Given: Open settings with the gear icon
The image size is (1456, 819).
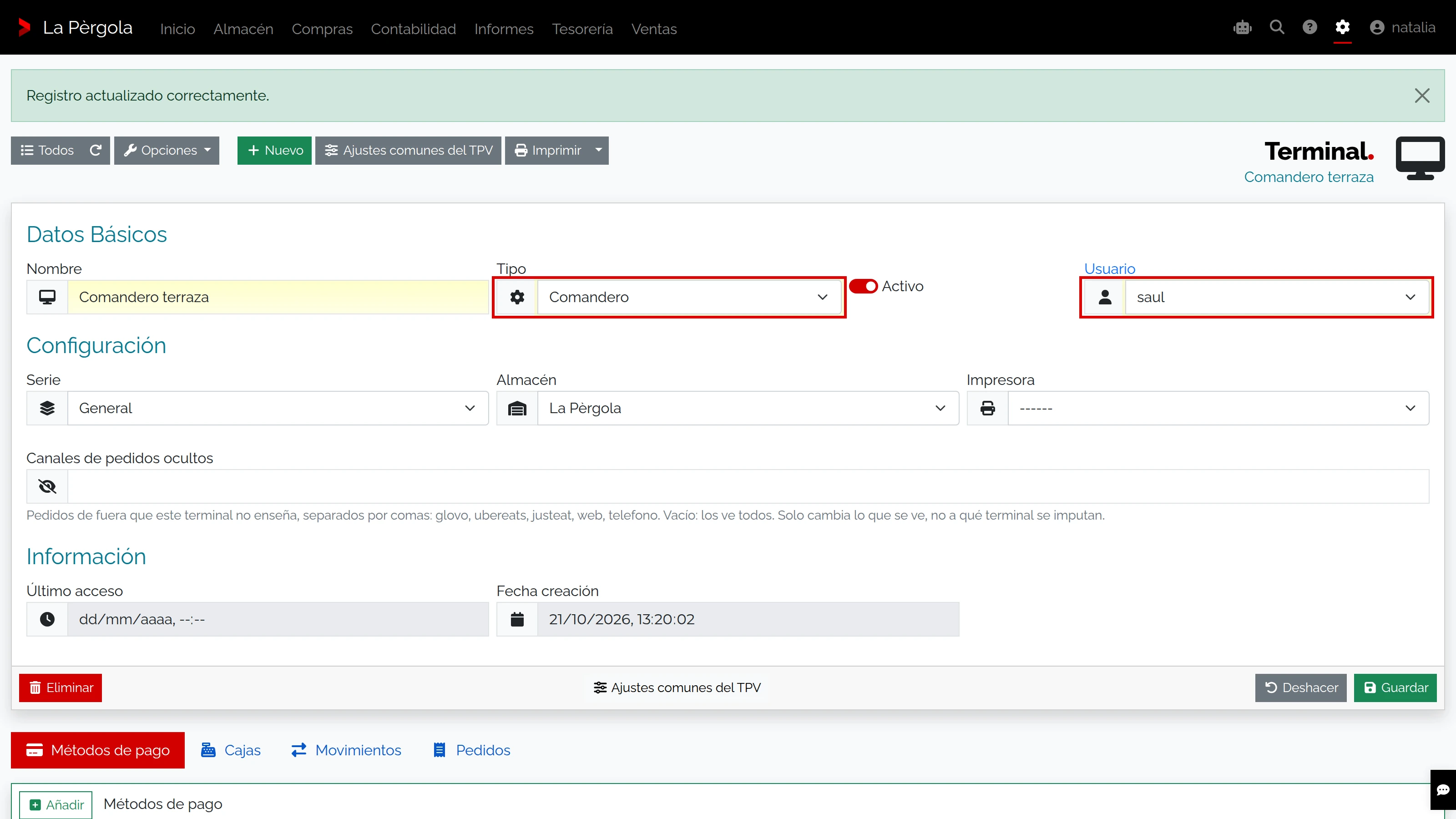Looking at the screenshot, I should (x=1342, y=27).
